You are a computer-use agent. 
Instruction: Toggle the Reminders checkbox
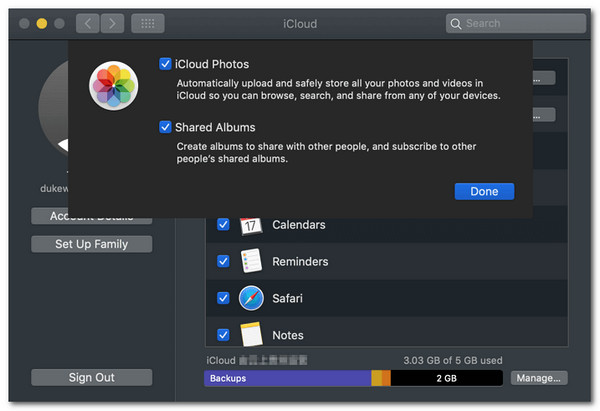tap(223, 261)
